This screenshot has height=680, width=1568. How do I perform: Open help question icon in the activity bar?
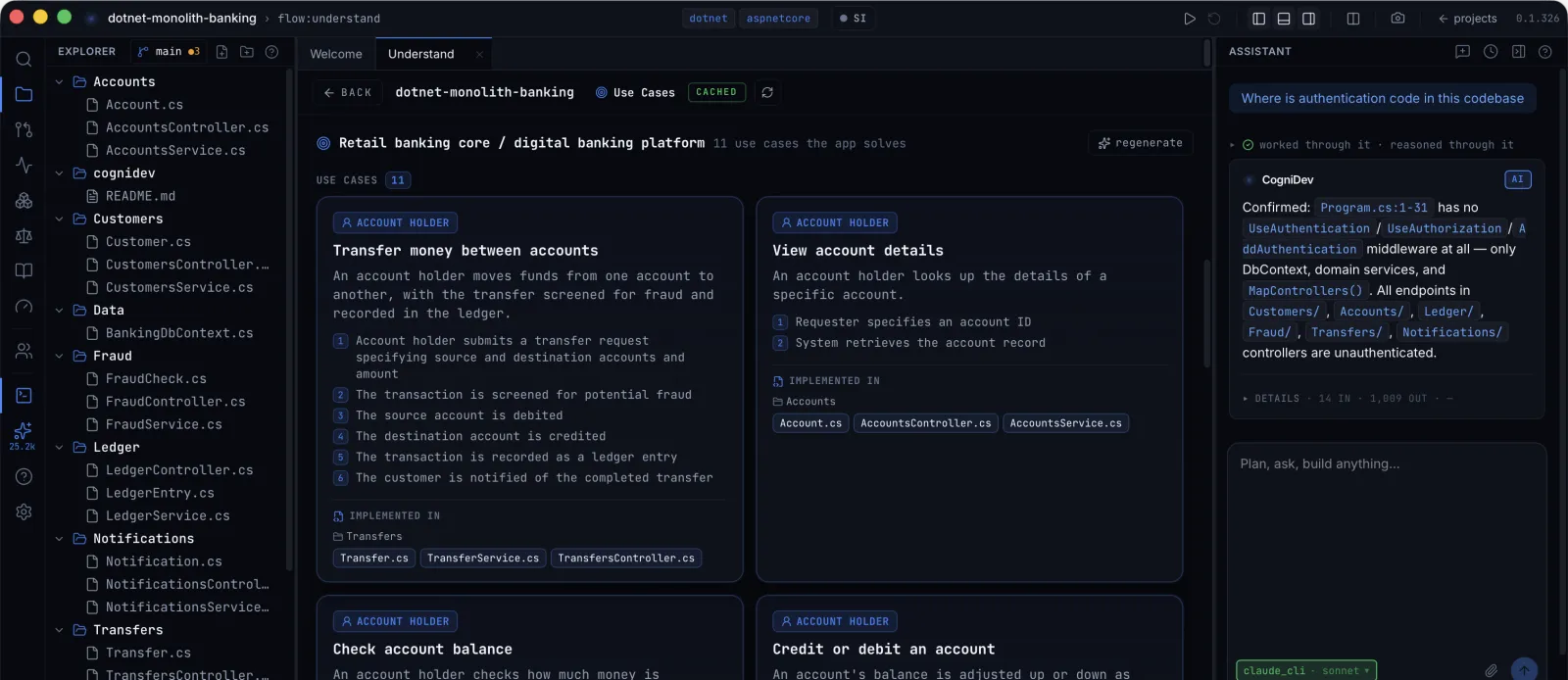pyautogui.click(x=24, y=476)
